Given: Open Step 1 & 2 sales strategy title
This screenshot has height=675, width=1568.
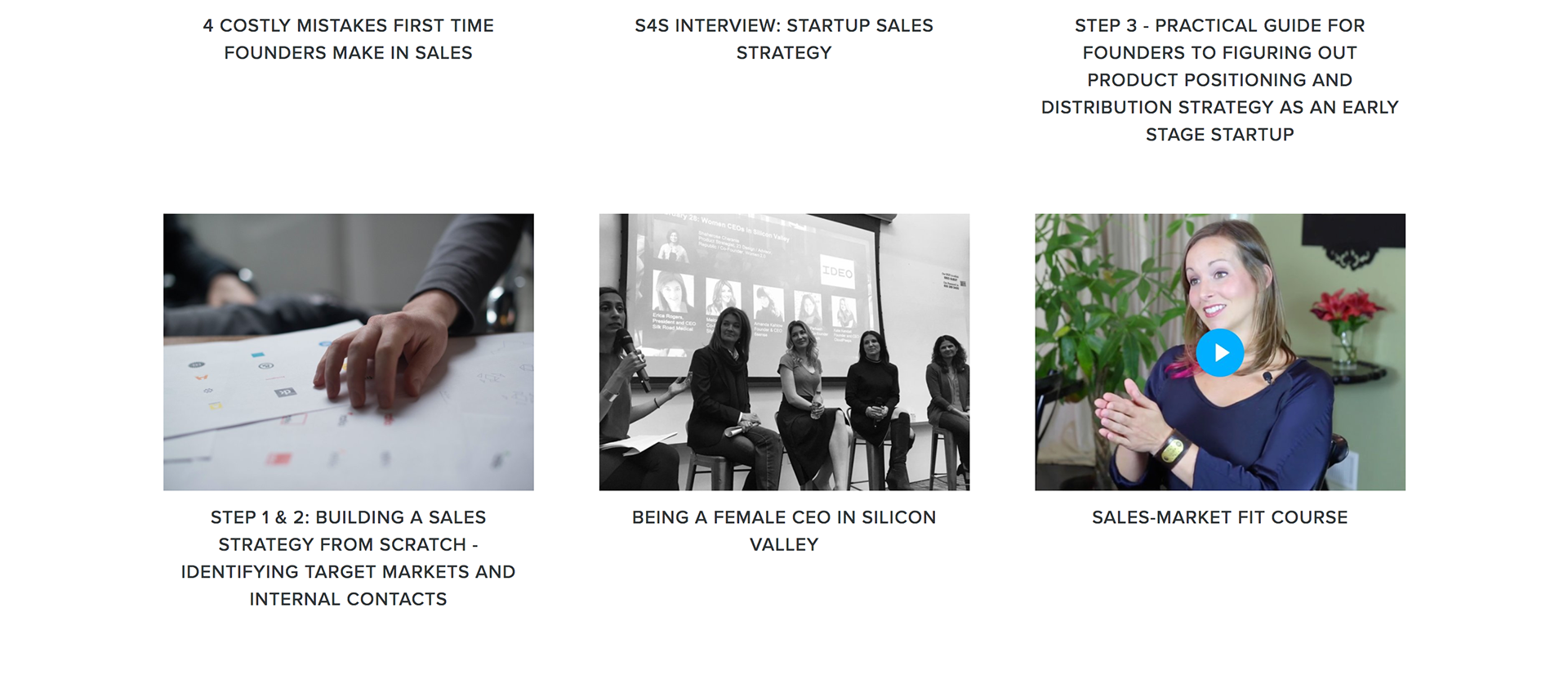Looking at the screenshot, I should pyautogui.click(x=349, y=558).
